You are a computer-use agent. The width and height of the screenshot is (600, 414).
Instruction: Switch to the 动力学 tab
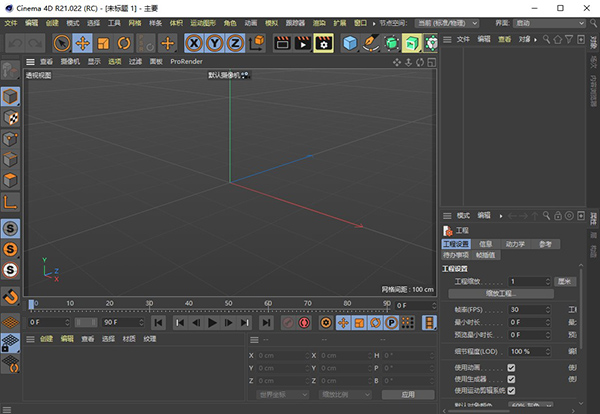515,244
